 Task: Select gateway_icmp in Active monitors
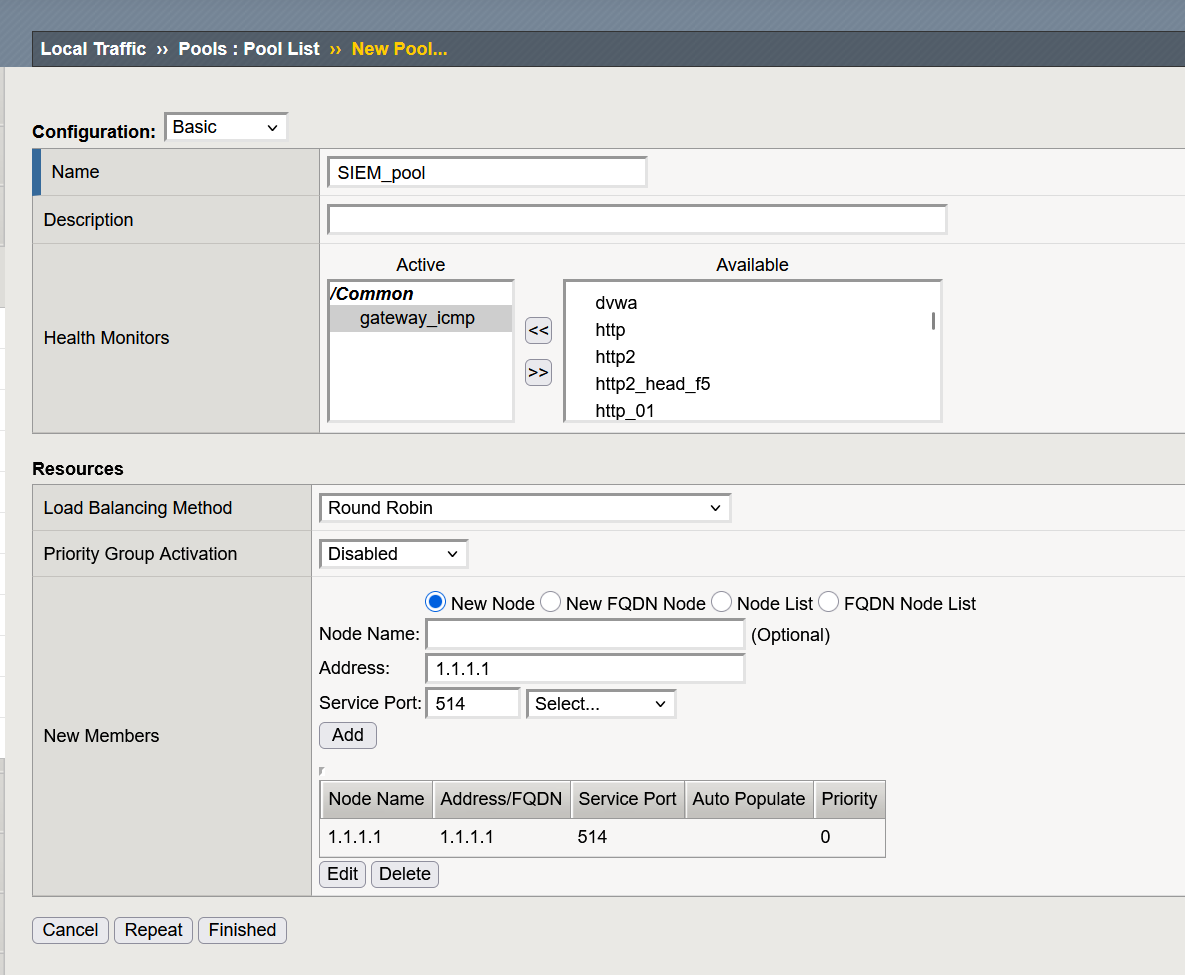tap(420, 318)
